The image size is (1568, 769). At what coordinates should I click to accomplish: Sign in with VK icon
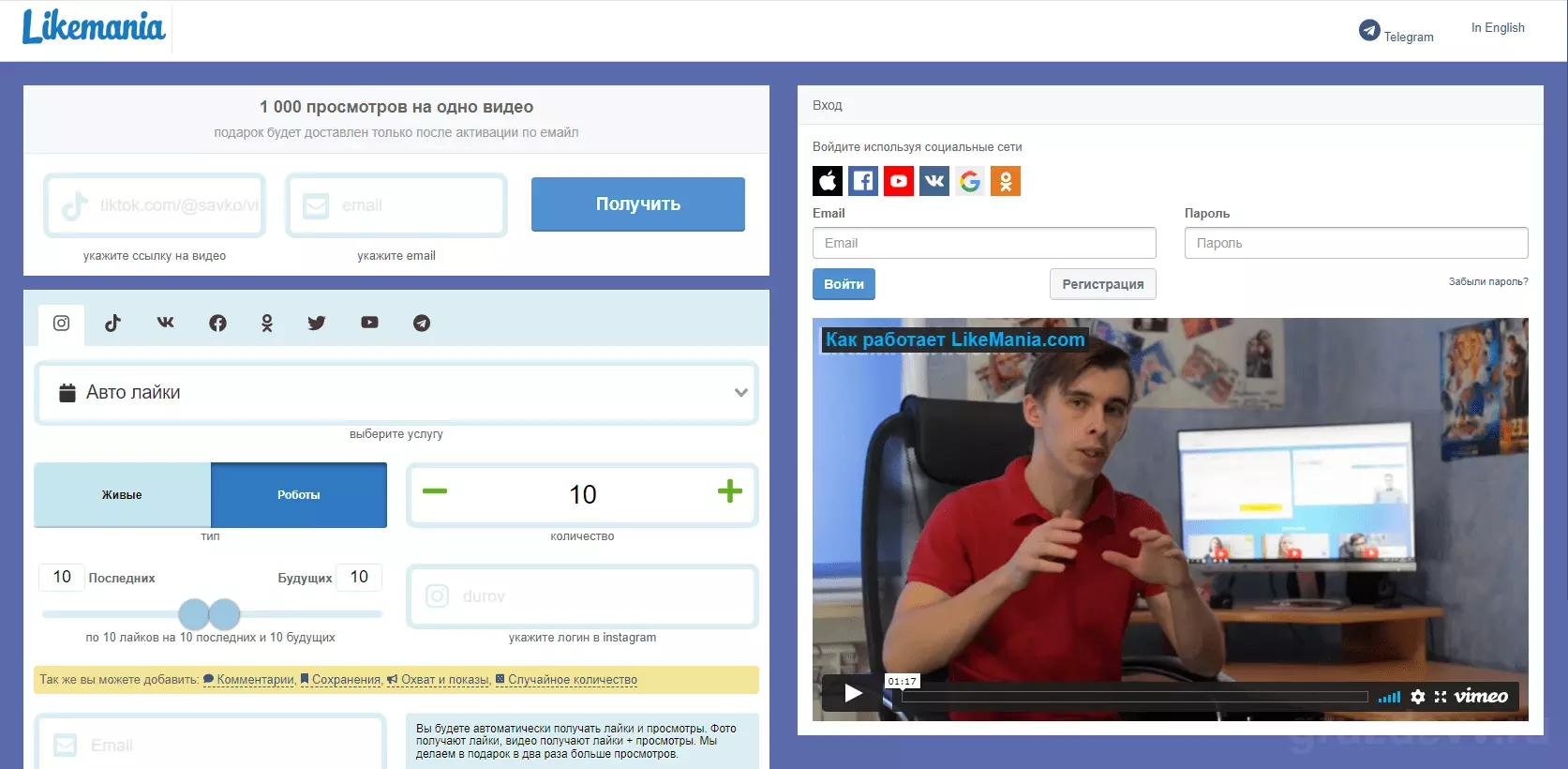(x=934, y=181)
